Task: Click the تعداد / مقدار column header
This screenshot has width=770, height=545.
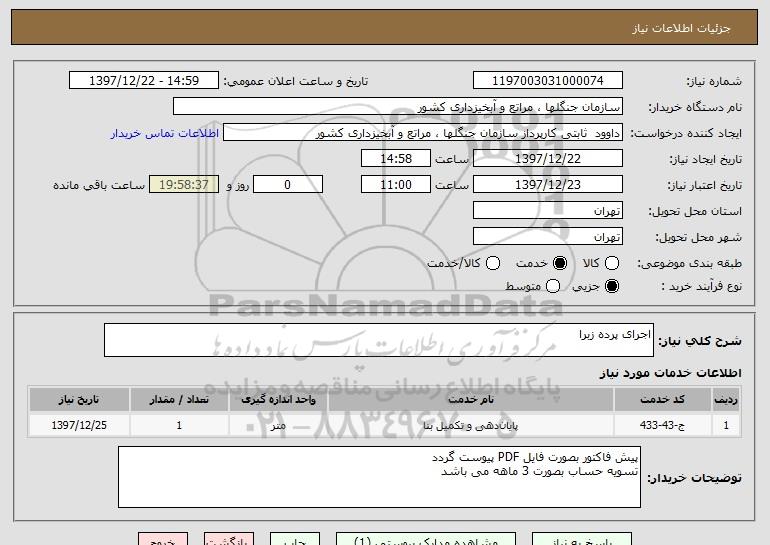Action: 179,399
